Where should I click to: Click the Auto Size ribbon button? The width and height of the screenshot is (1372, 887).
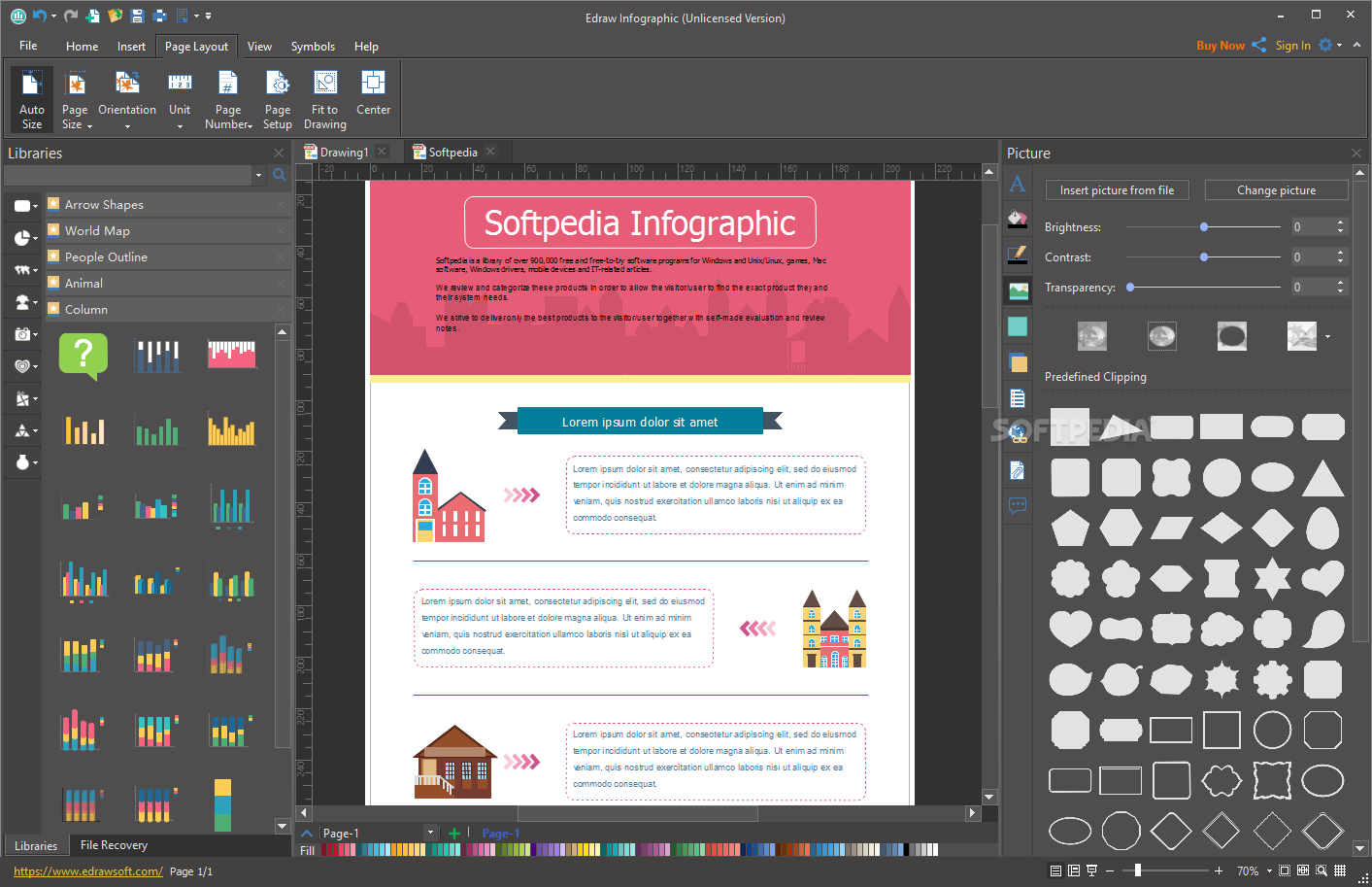[31, 99]
